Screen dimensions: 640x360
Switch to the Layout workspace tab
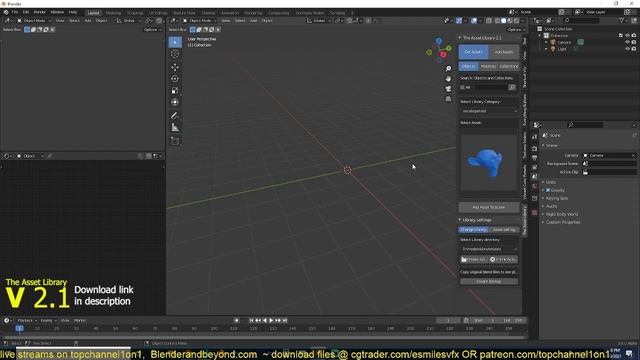click(x=93, y=13)
